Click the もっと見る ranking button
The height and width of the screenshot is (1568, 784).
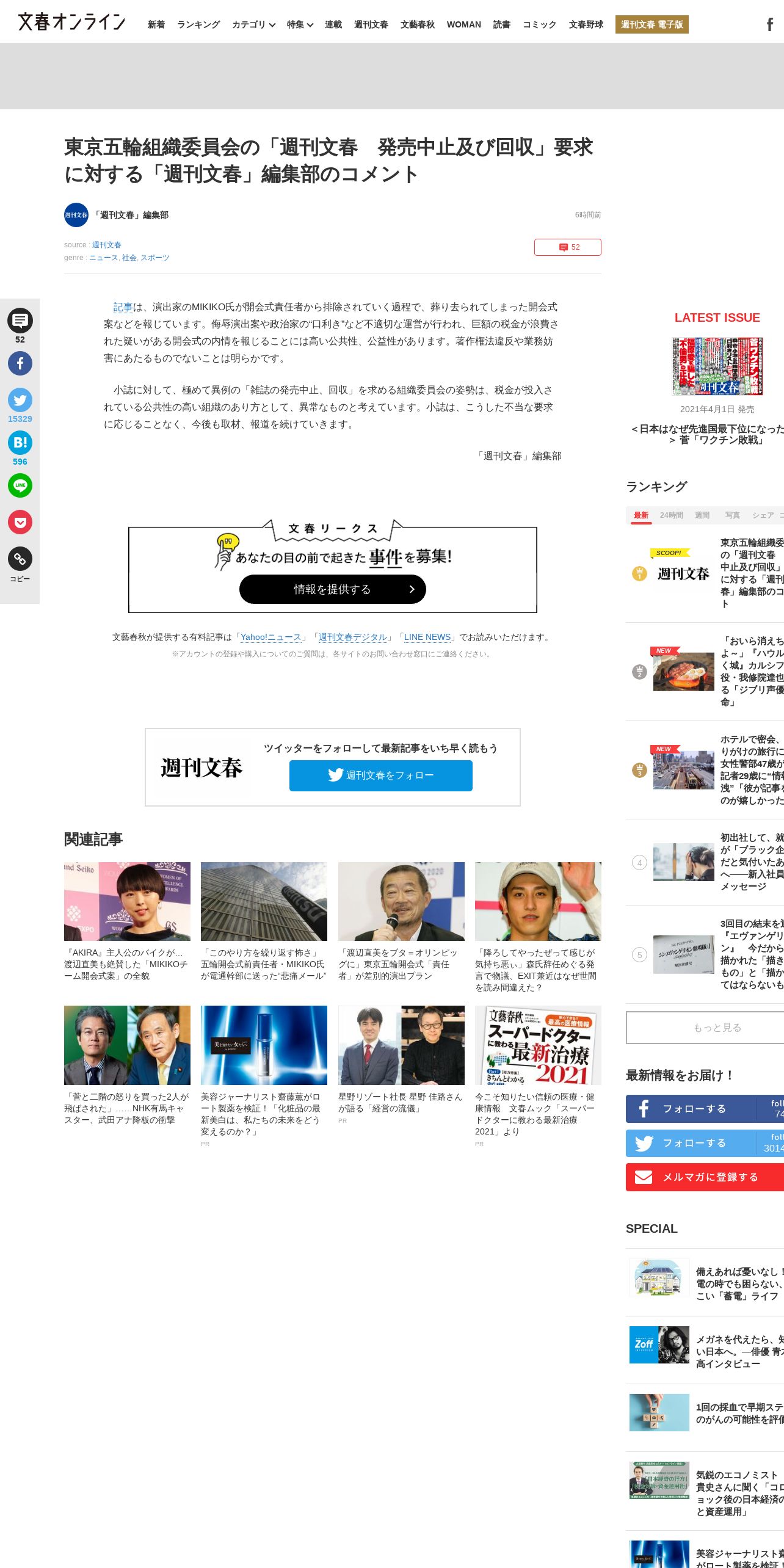705,1028
